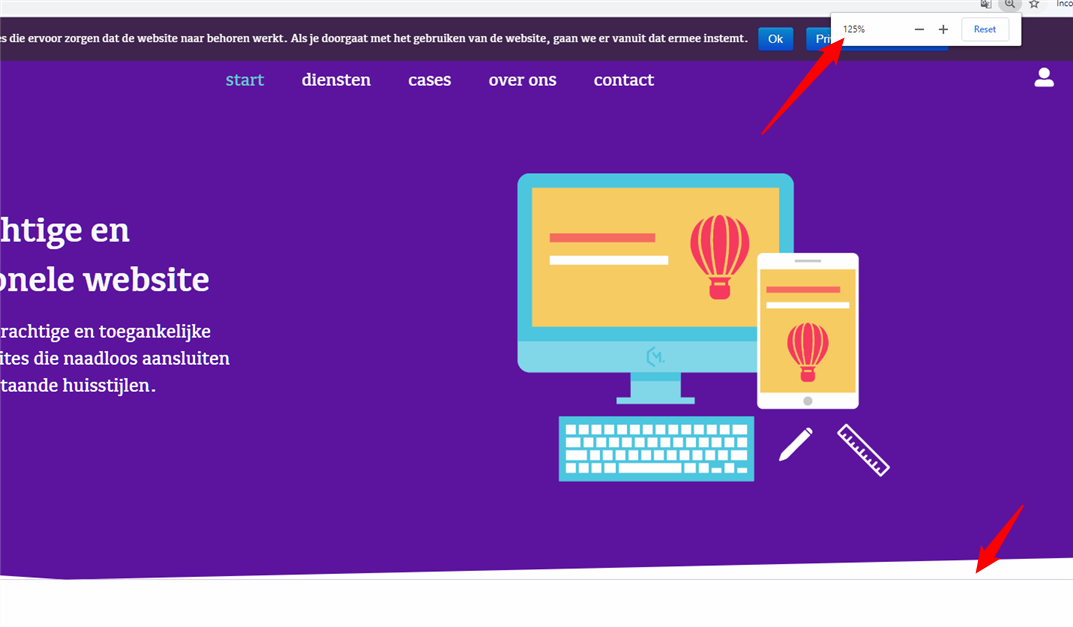
Task: Open the diensten menu item
Action: (x=336, y=80)
